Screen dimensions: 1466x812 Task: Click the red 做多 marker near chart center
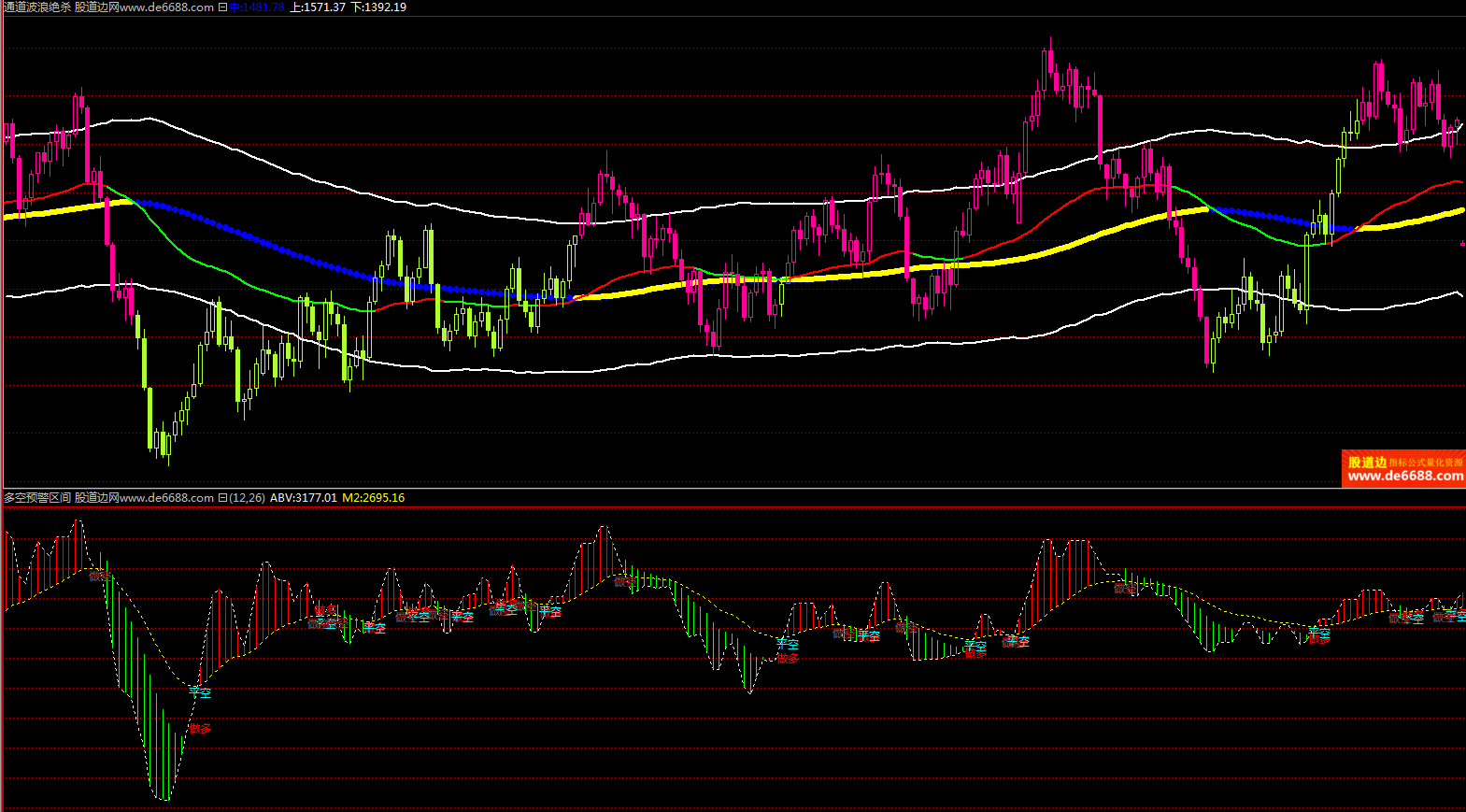coord(788,658)
